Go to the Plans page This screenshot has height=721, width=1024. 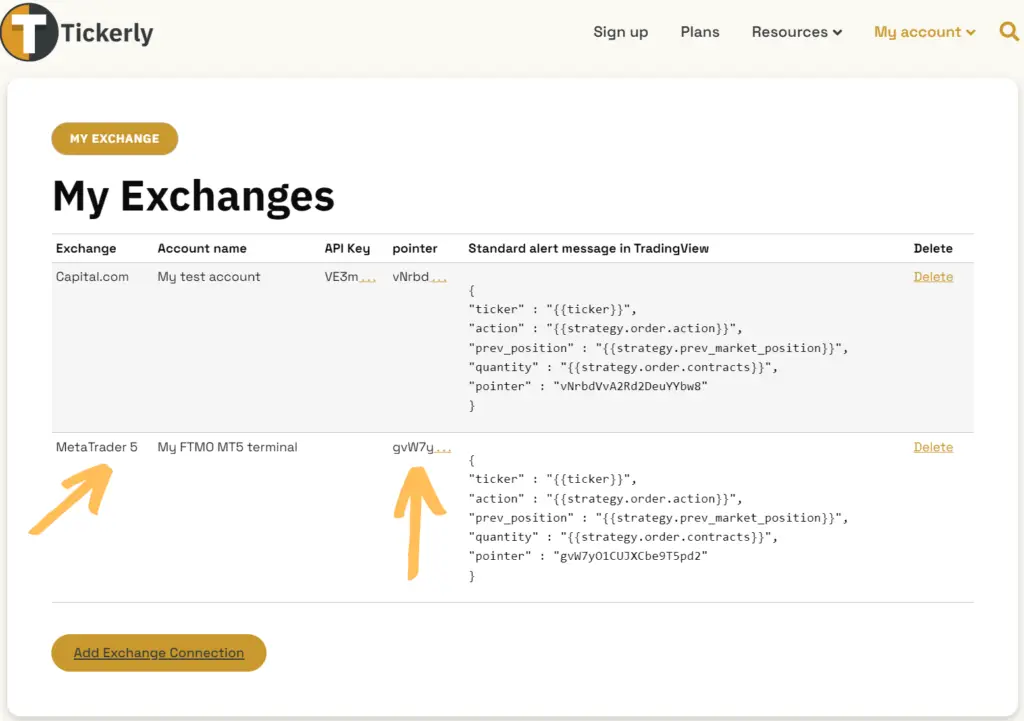(700, 32)
